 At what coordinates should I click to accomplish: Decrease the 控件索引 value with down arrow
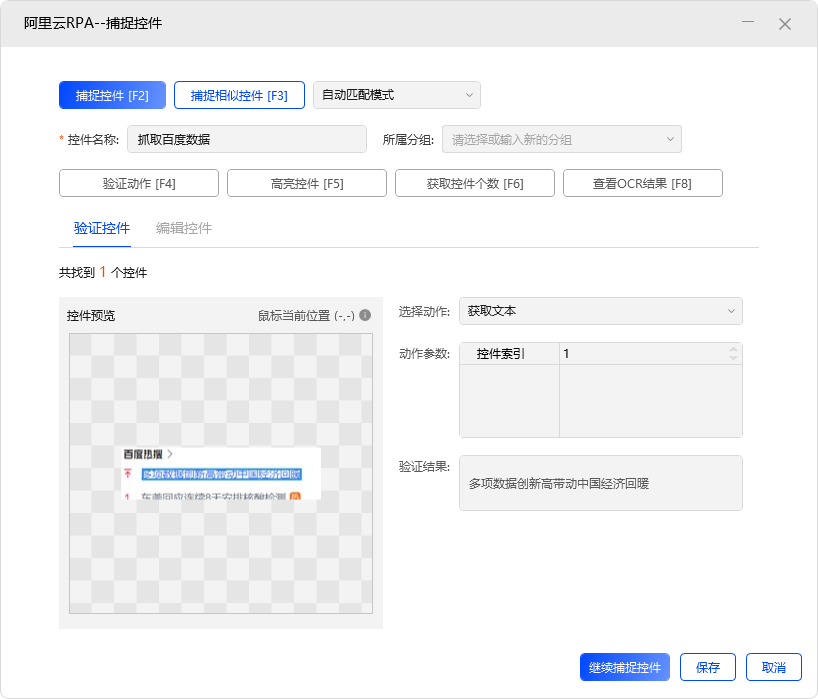(x=733, y=358)
